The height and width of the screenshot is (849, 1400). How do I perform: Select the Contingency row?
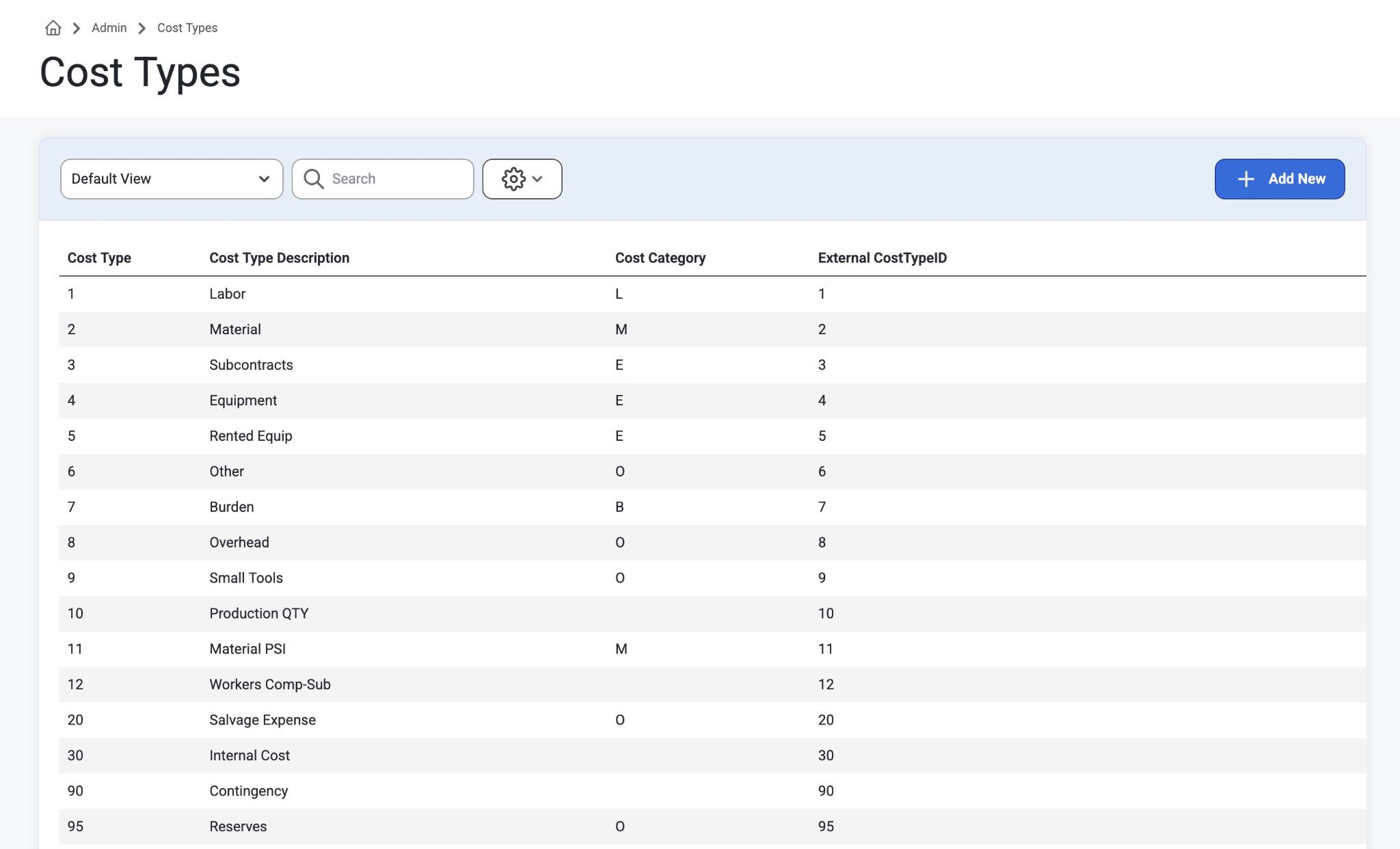(712, 792)
